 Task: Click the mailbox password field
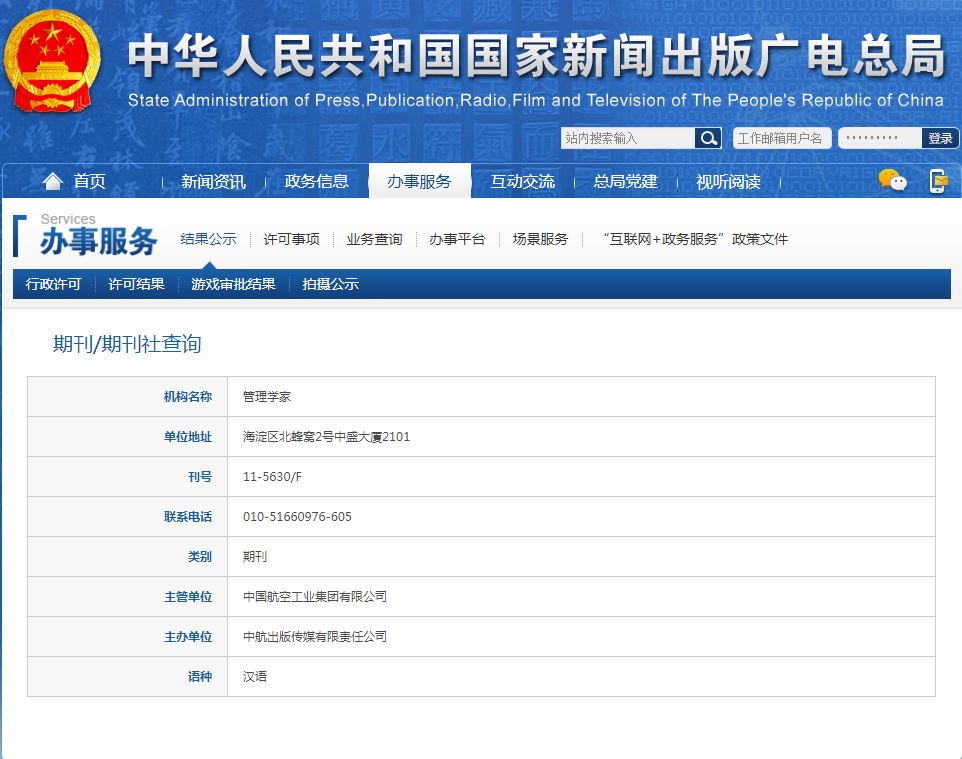880,138
